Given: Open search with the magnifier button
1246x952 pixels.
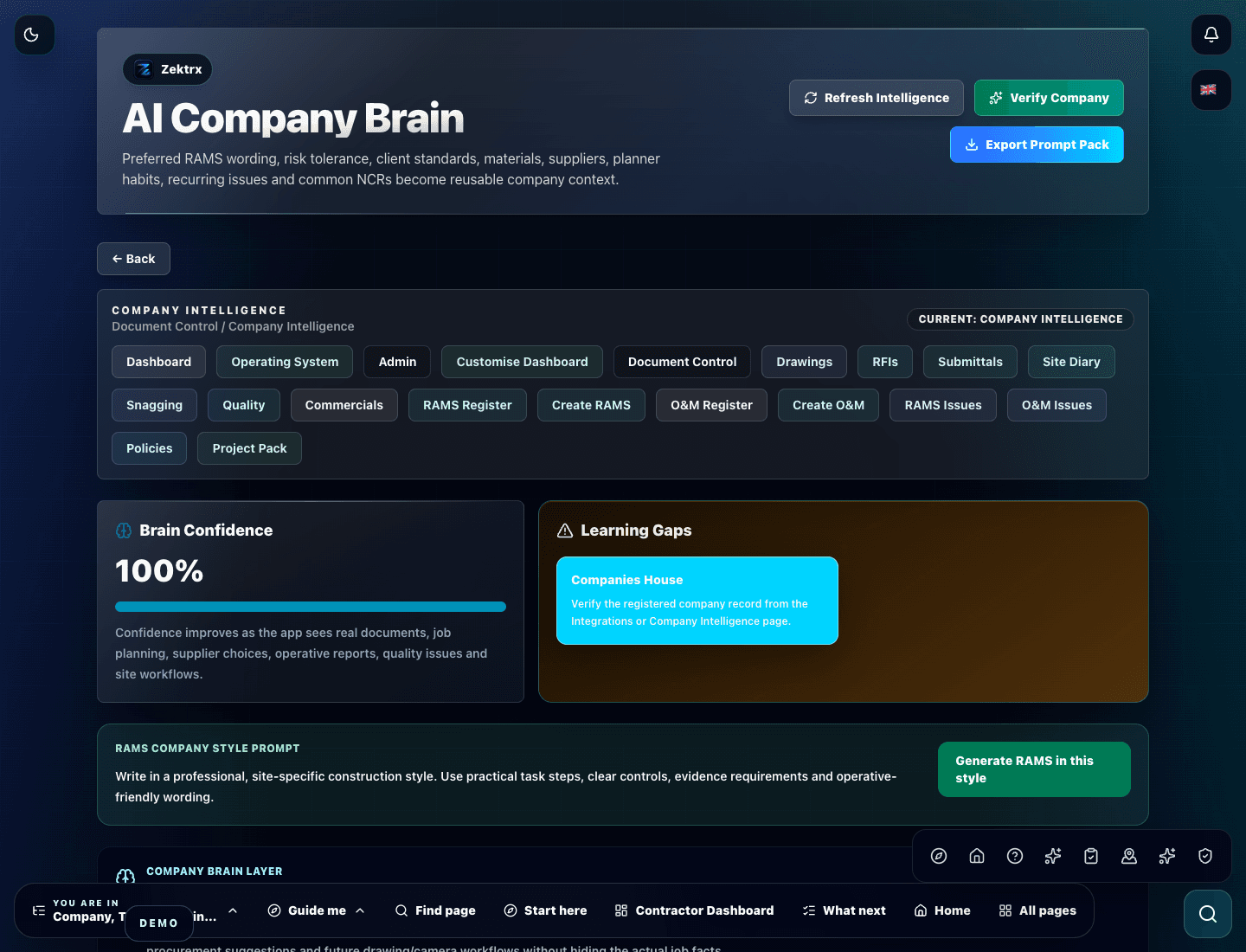Looking at the screenshot, I should pyautogui.click(x=1208, y=914).
